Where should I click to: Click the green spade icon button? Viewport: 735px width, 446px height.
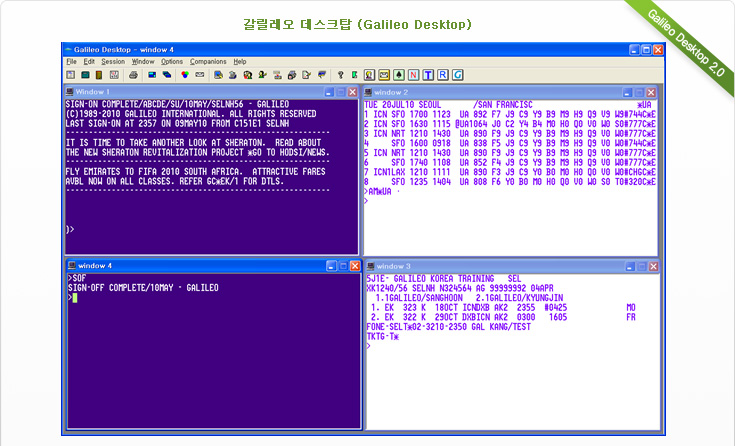tap(399, 75)
